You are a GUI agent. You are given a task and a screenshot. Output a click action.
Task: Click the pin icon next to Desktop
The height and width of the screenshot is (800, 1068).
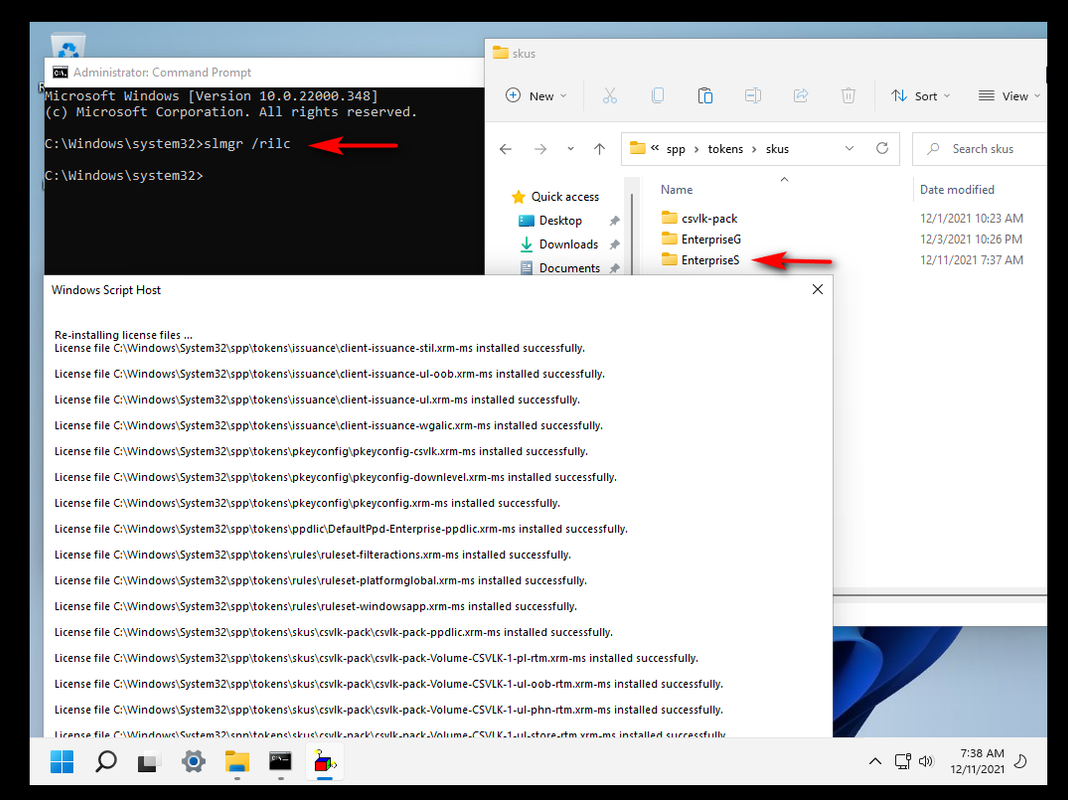(614, 221)
